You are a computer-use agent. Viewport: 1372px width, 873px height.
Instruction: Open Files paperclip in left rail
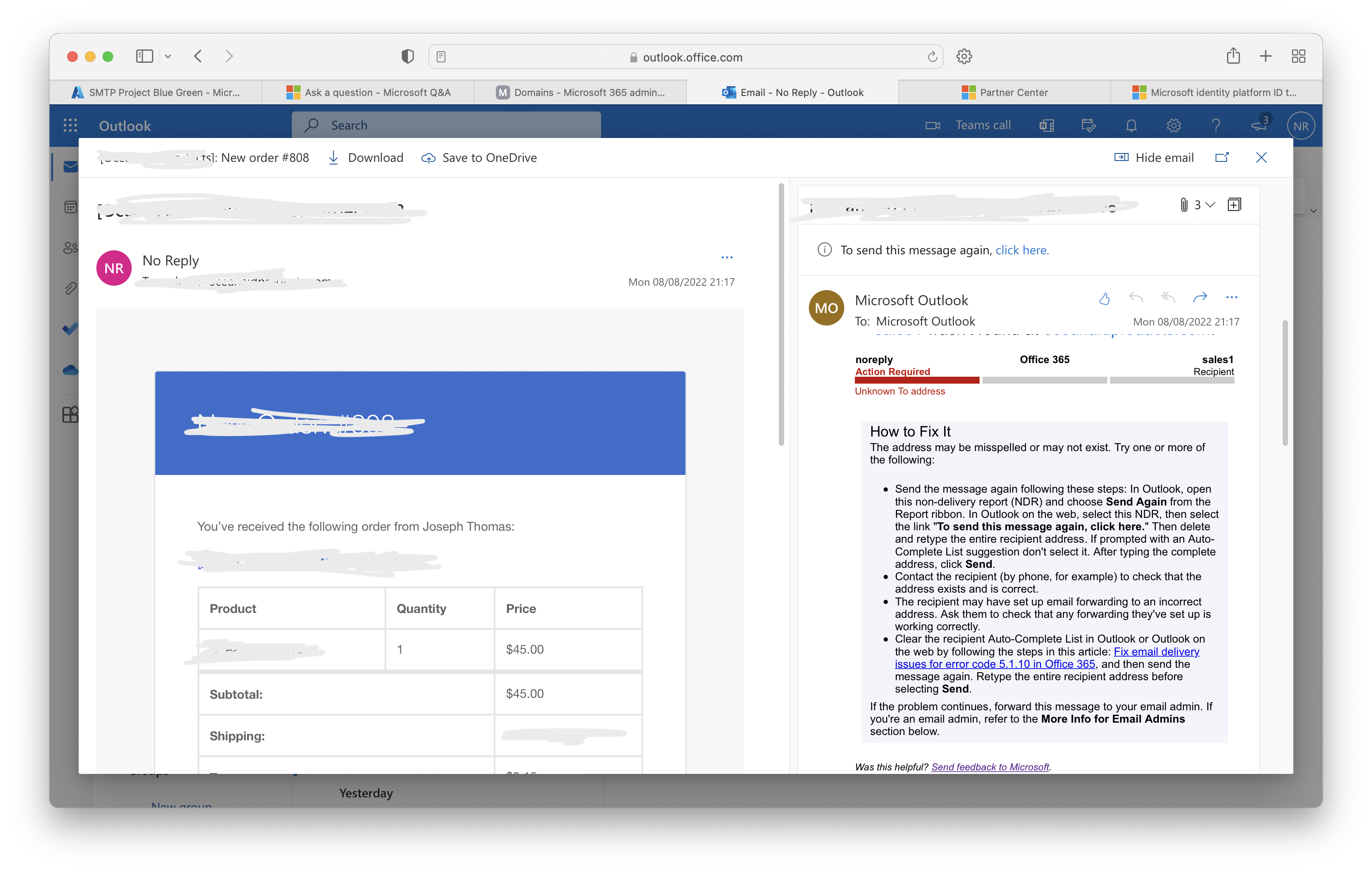70,288
